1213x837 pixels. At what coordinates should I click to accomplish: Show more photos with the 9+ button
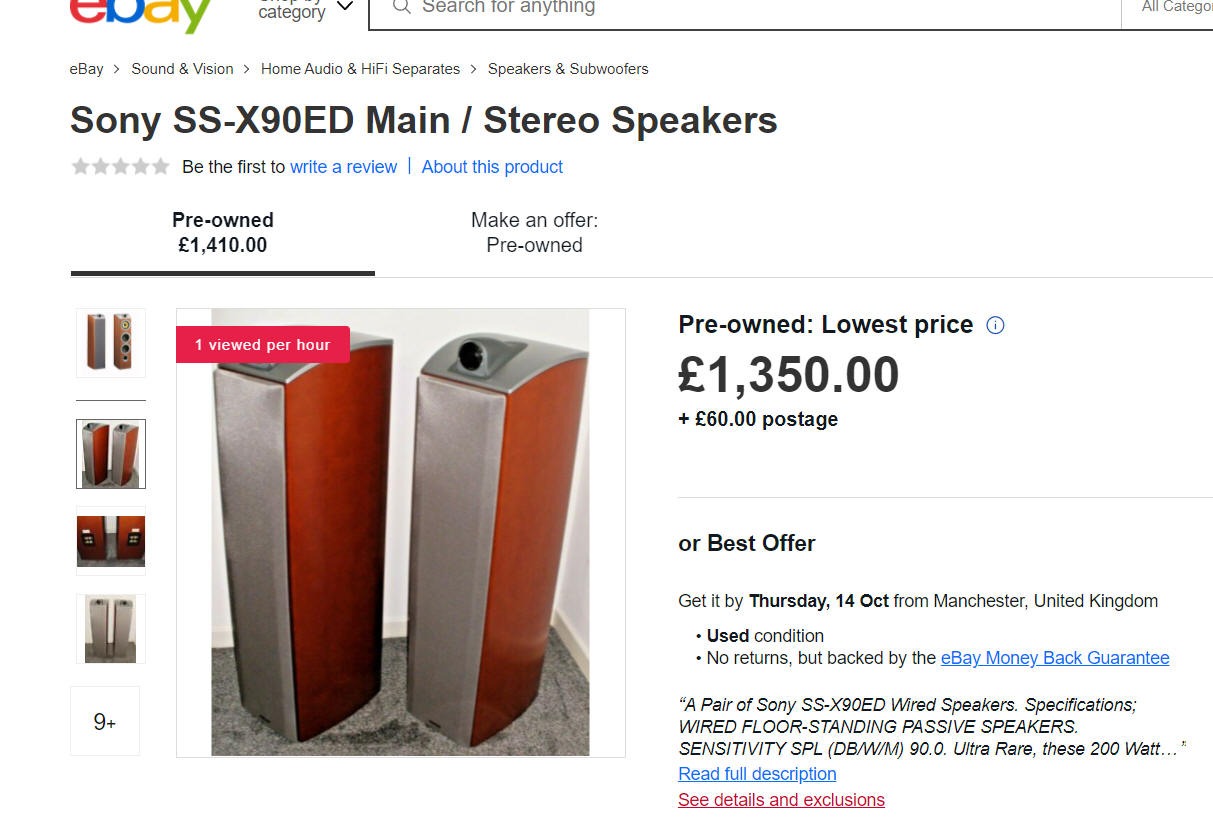tap(105, 721)
